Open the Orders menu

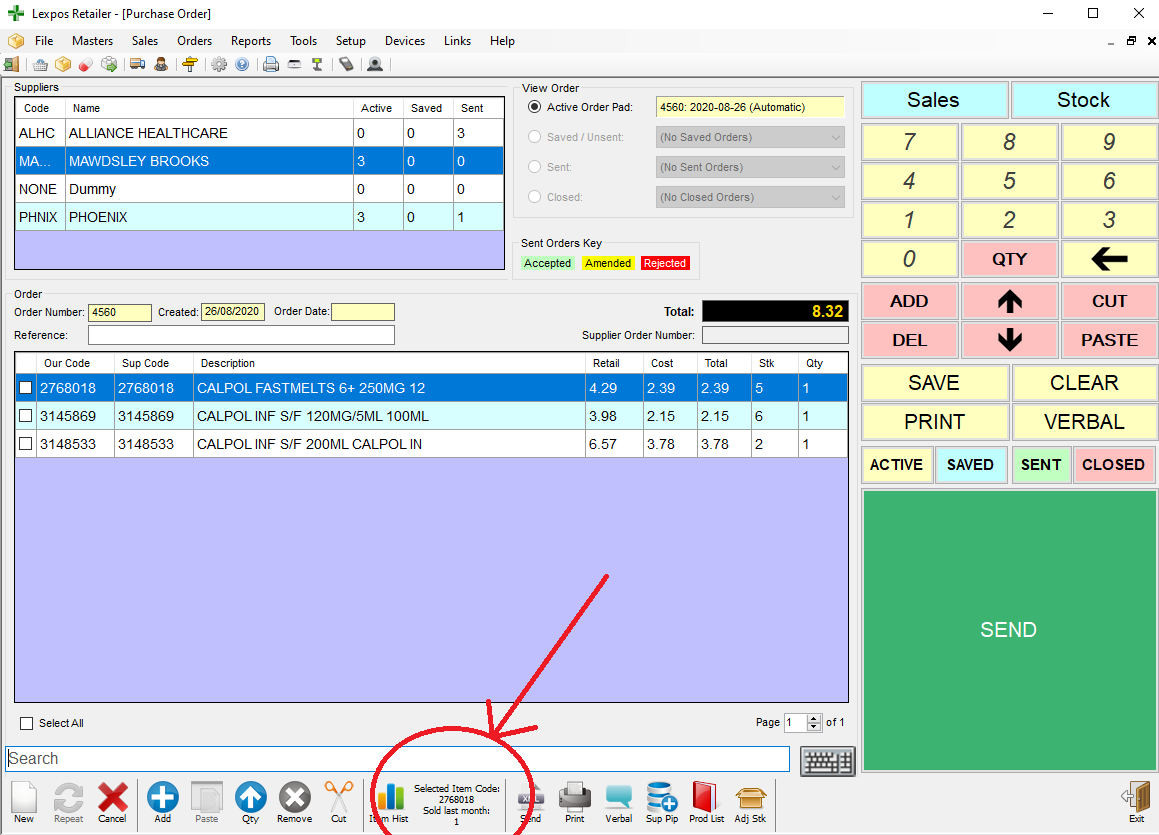coord(194,41)
